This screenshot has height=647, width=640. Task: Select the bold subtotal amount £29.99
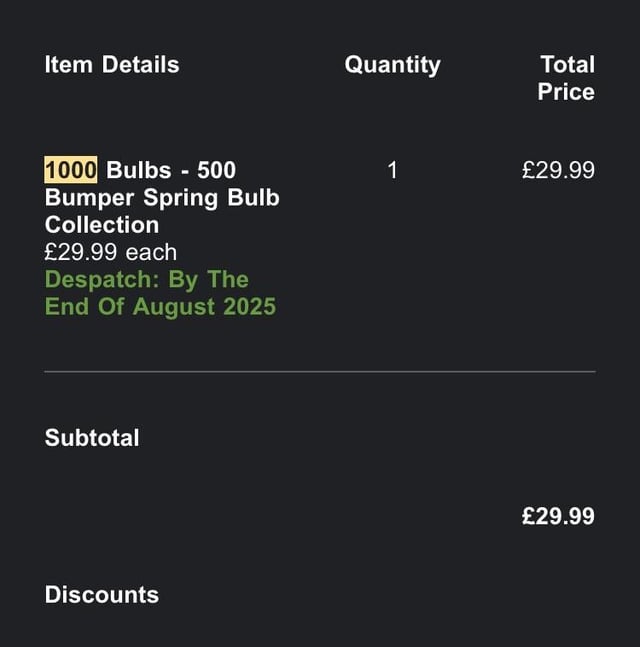558,516
